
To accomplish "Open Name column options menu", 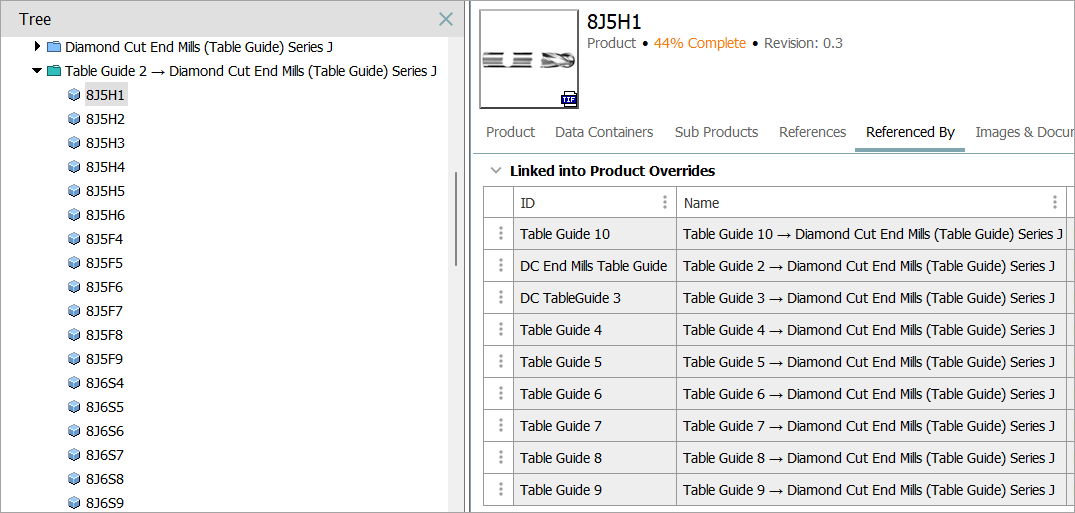I will (1054, 203).
